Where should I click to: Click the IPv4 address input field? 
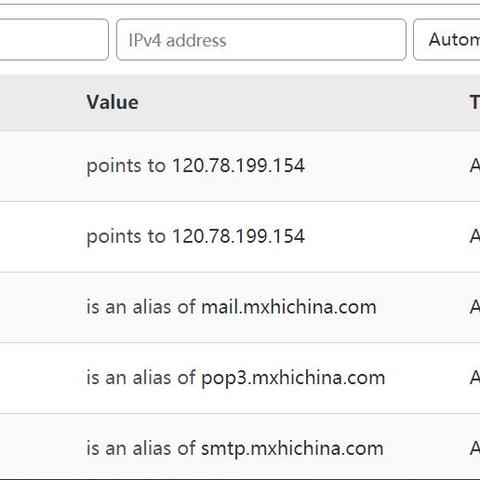[261, 40]
